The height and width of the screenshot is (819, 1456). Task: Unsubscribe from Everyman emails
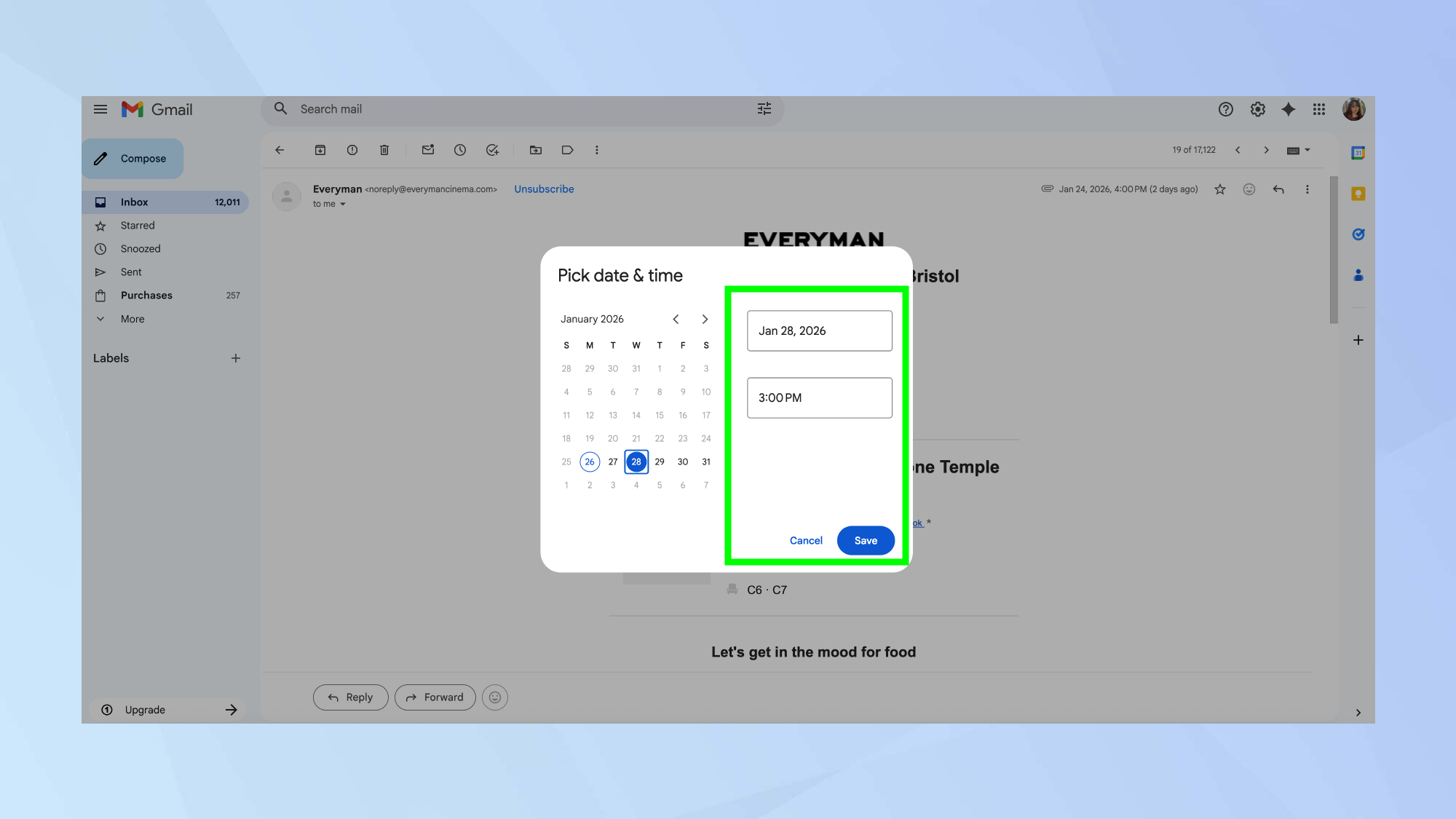(x=544, y=189)
